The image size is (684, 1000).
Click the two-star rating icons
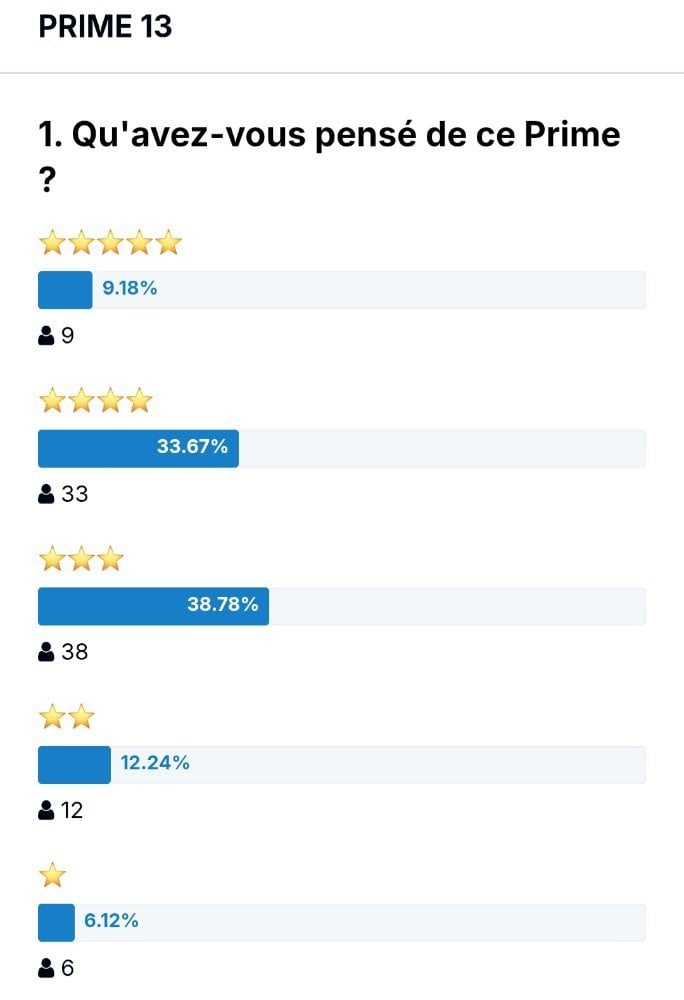point(67,717)
